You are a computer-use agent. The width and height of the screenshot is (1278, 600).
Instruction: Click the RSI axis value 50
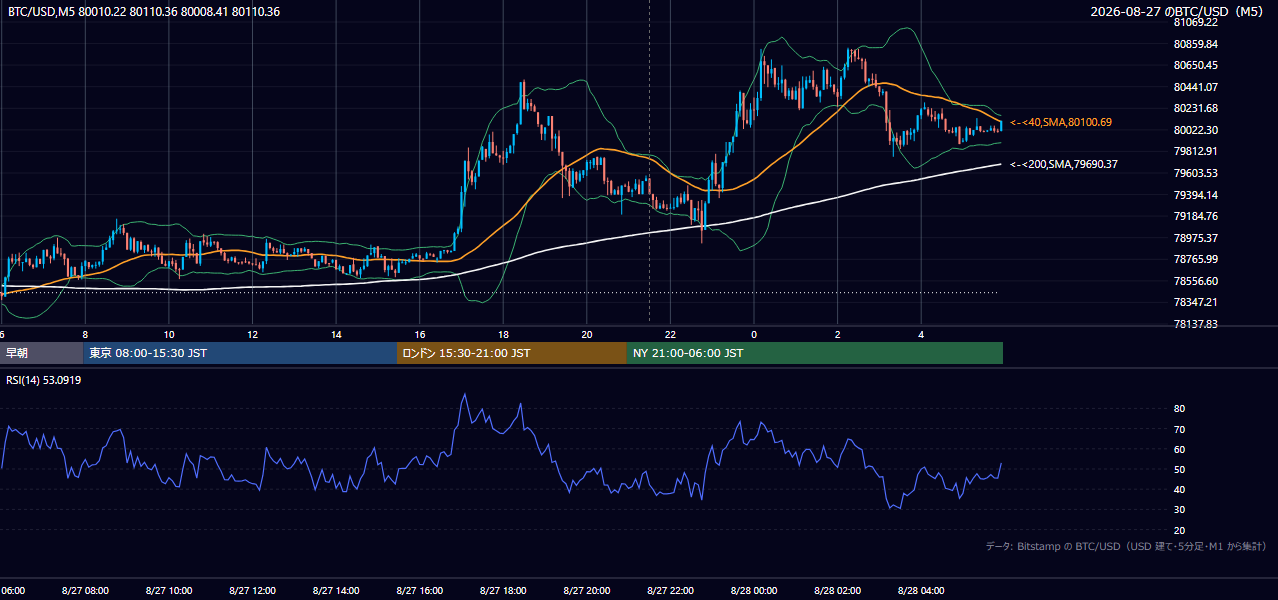(1179, 469)
